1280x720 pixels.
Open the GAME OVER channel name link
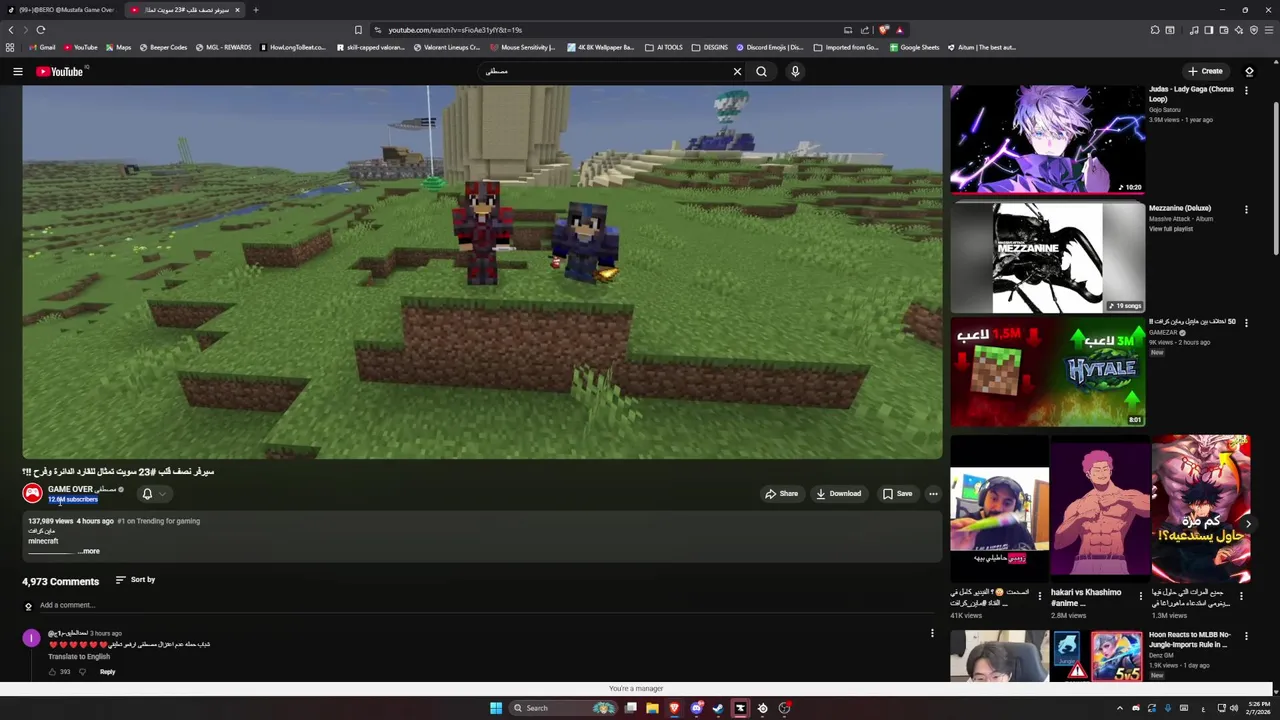click(82, 489)
